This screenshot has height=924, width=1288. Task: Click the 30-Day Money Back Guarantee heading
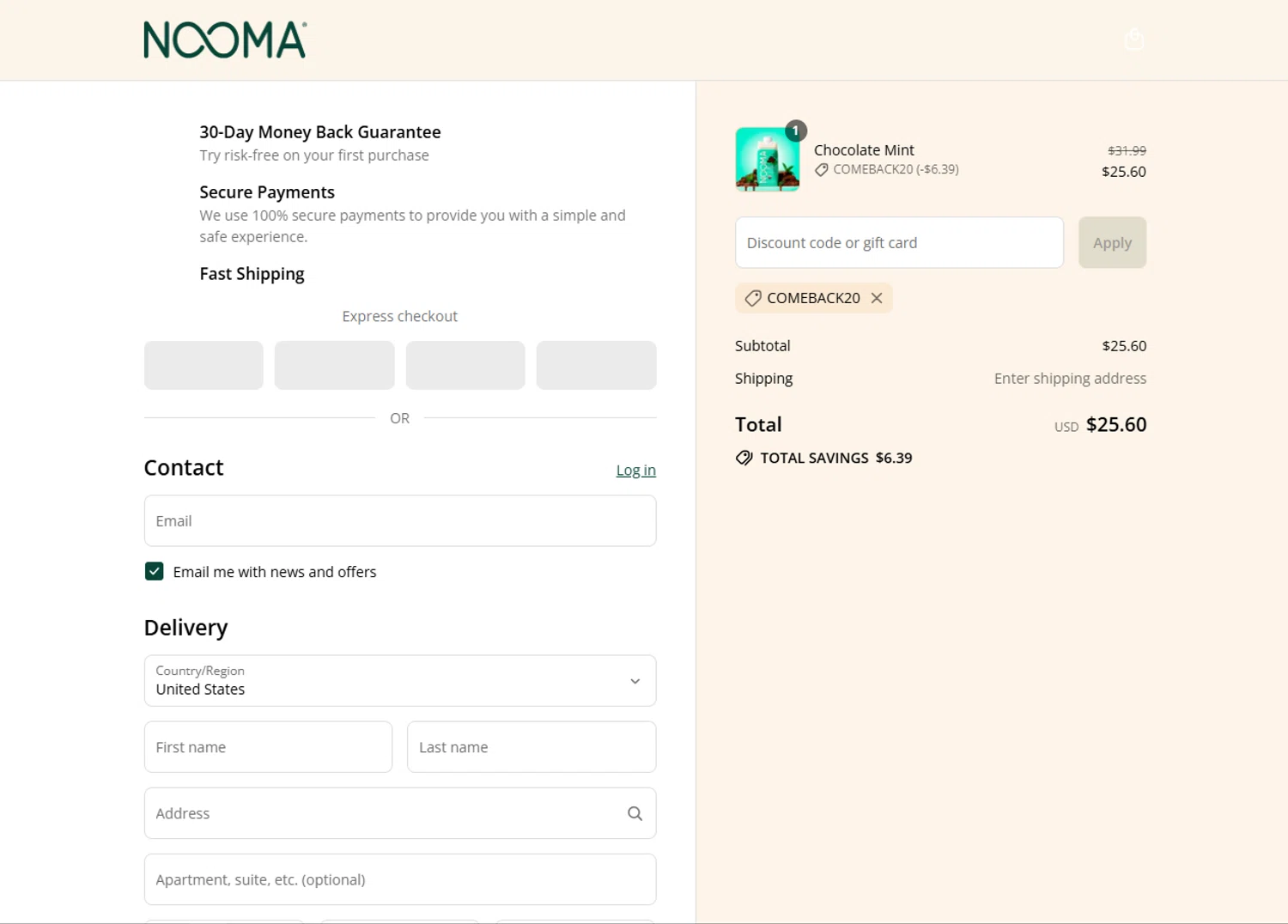point(320,132)
